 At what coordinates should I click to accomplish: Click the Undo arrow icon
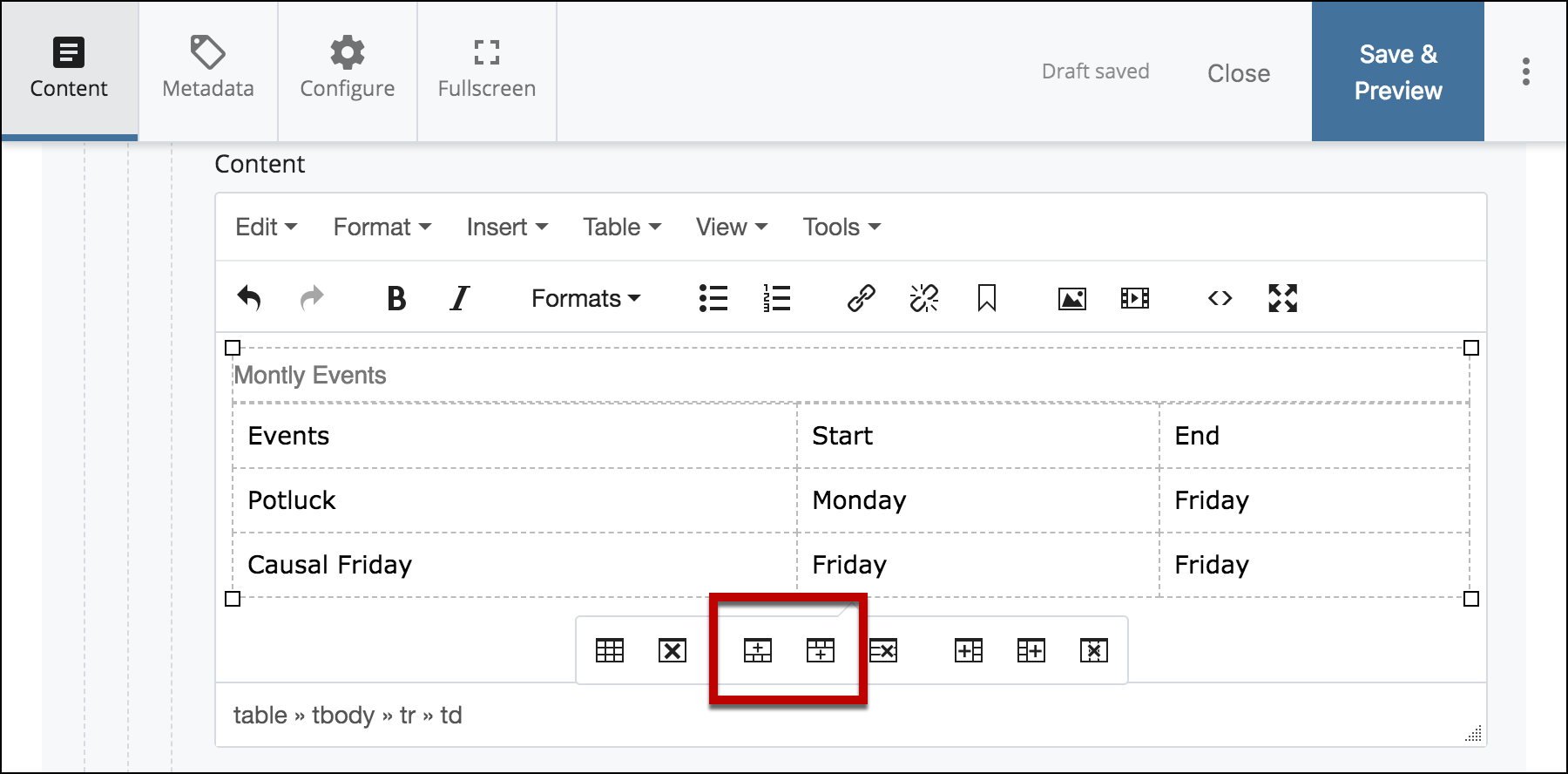[249, 298]
